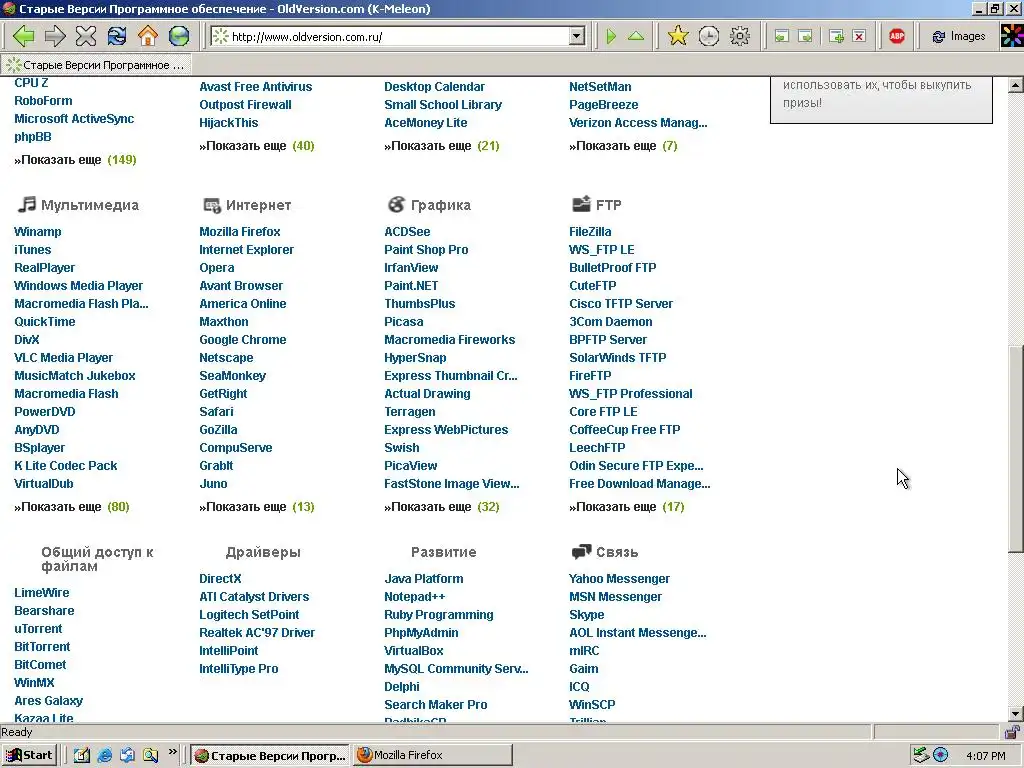Click the K-Meleon taskbar button
This screenshot has height=768, width=1024.
click(x=271, y=756)
